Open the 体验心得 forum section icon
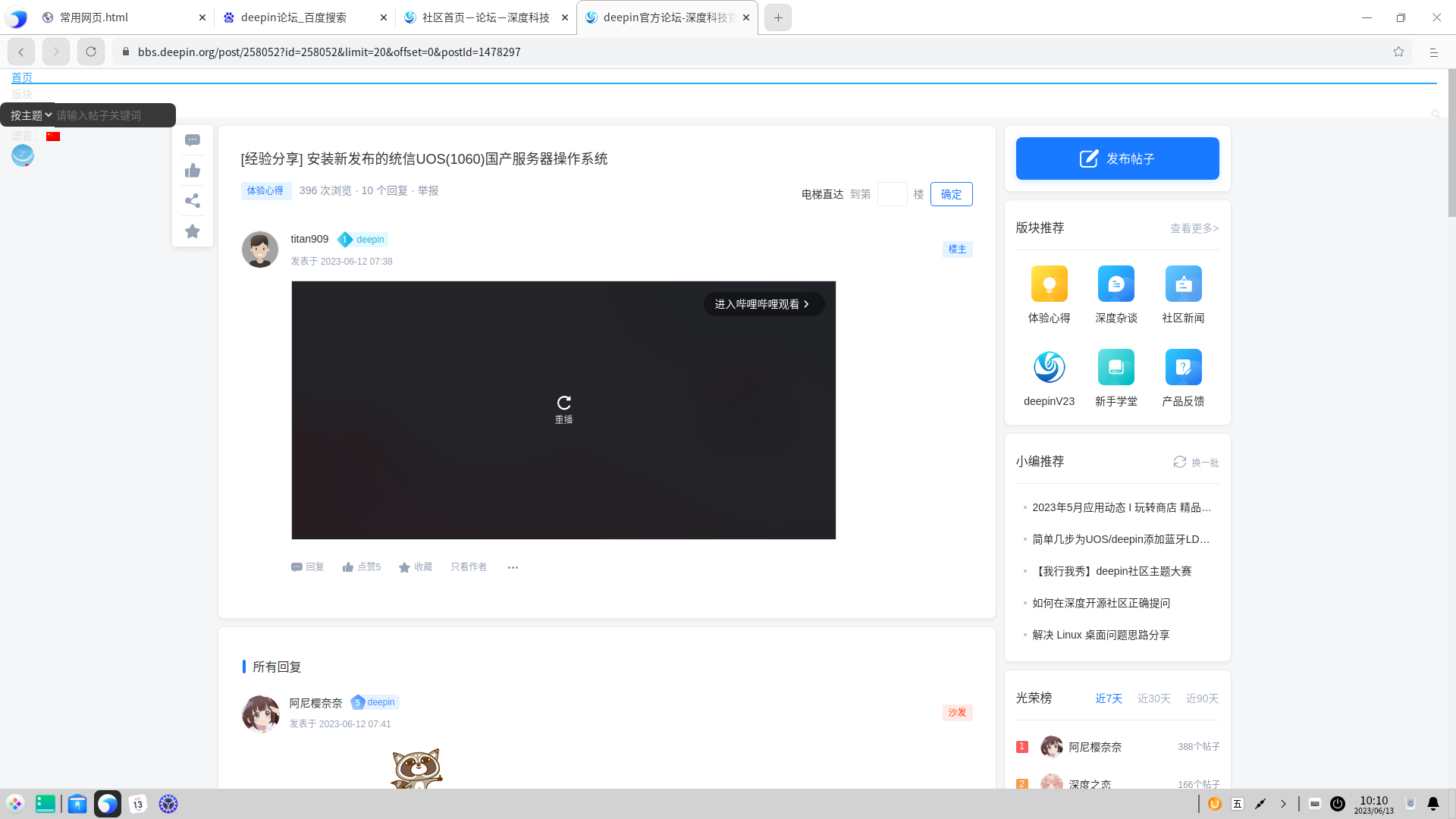 1049,284
